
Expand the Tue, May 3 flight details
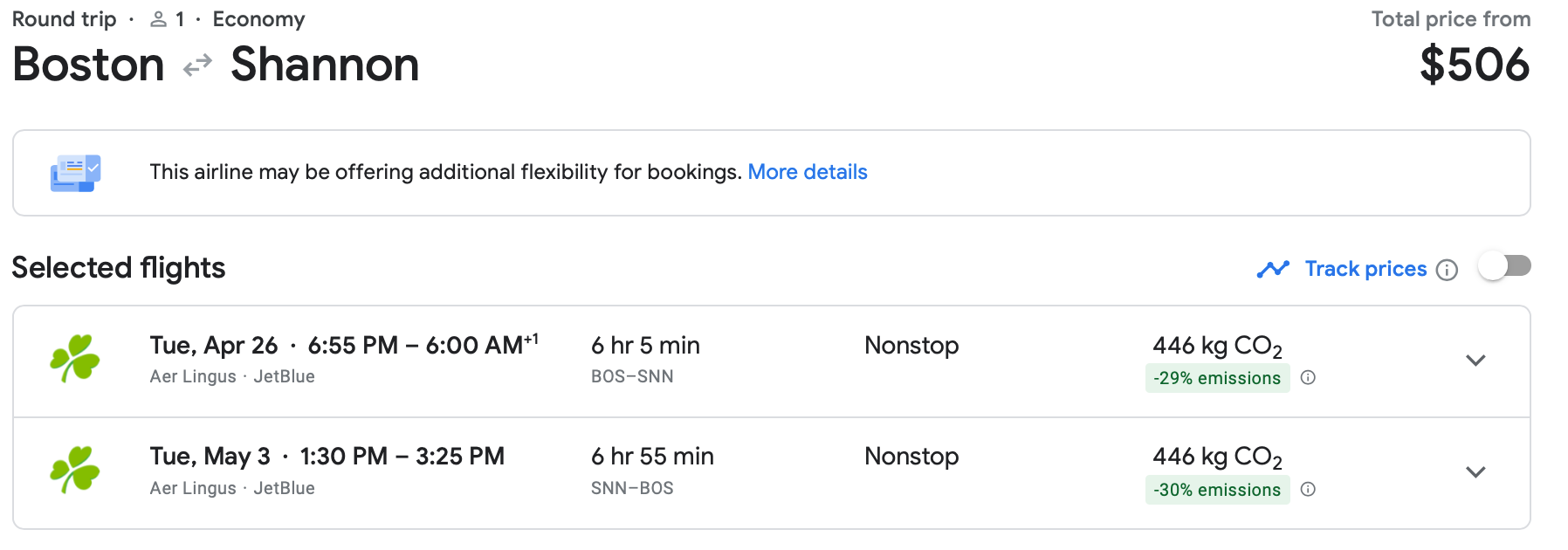coord(1475,472)
